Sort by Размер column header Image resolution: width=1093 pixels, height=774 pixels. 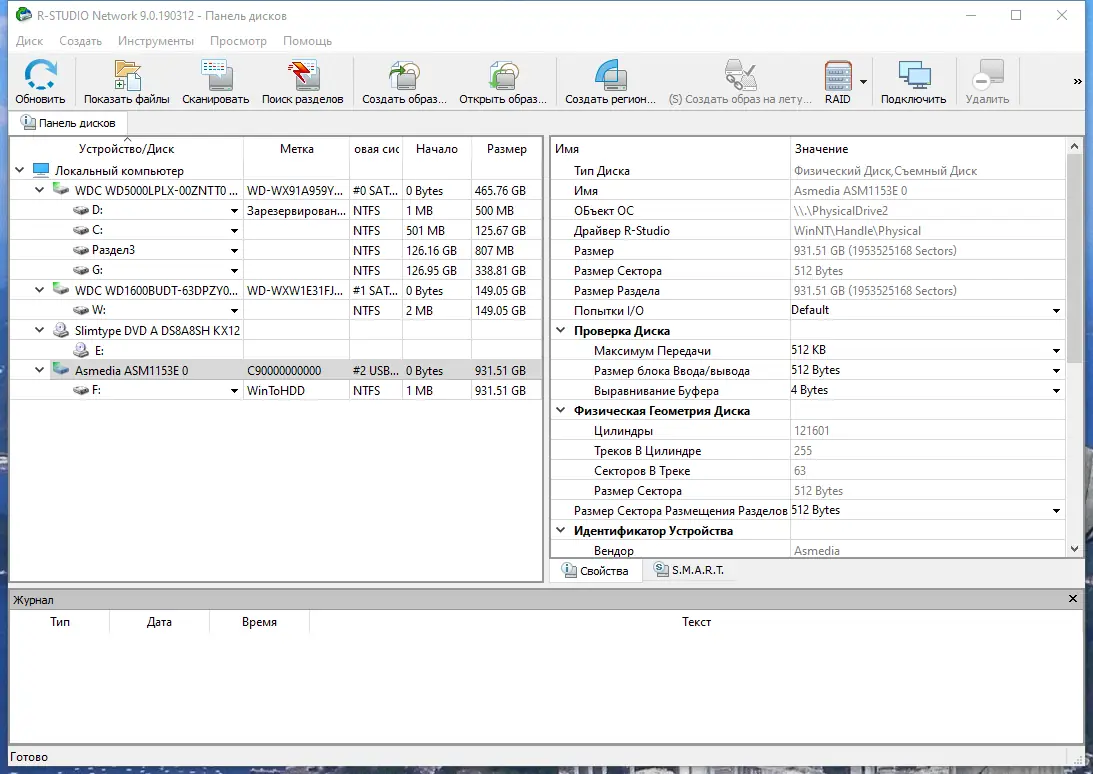click(506, 149)
